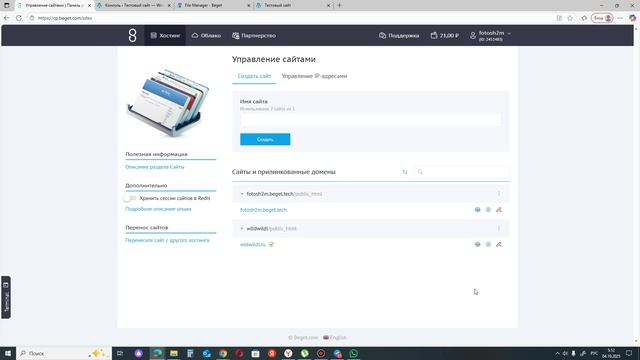Image resolution: width=640 pixels, height=360 pixels.
Task: Open the 21,00 ₽ balance wallet
Action: (x=444, y=36)
